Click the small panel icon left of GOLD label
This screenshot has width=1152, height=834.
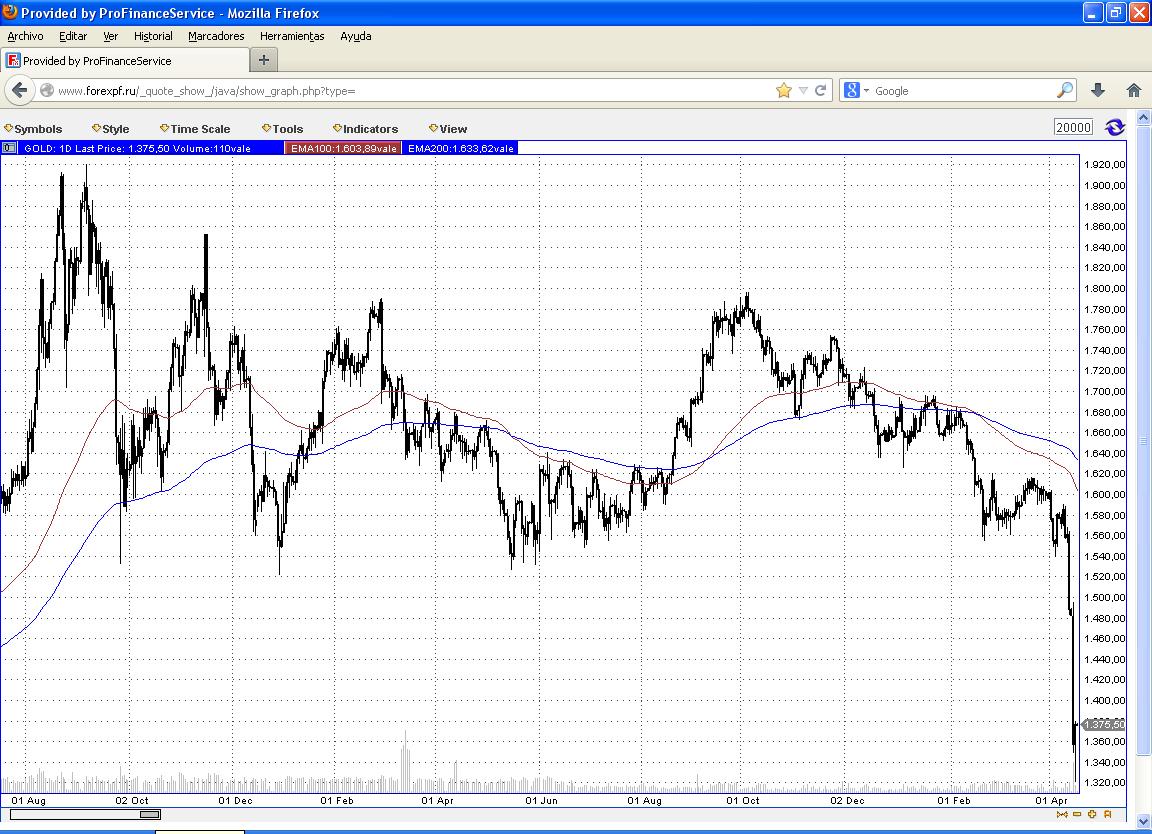9,148
